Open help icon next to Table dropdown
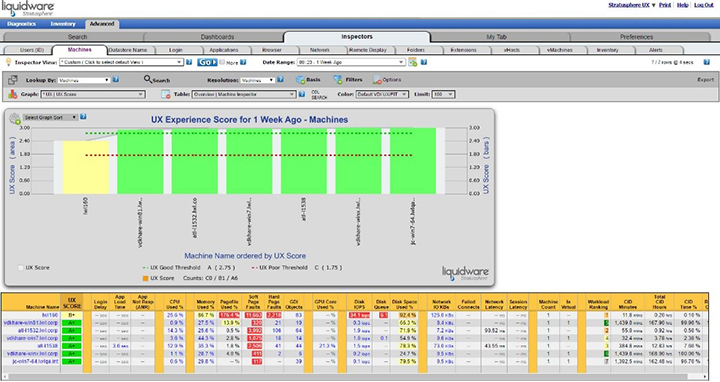 pos(302,94)
